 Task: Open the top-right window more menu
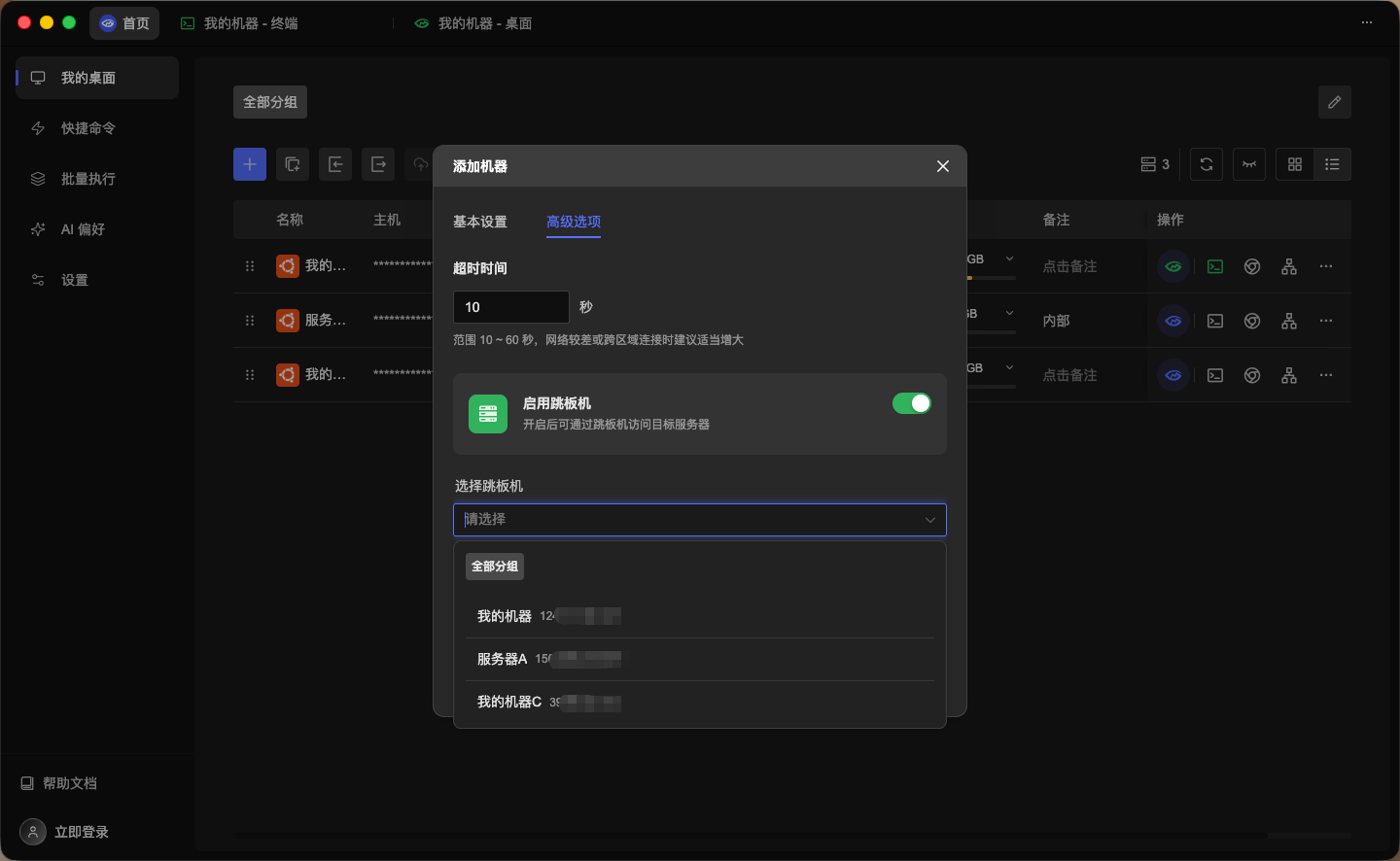(1367, 22)
